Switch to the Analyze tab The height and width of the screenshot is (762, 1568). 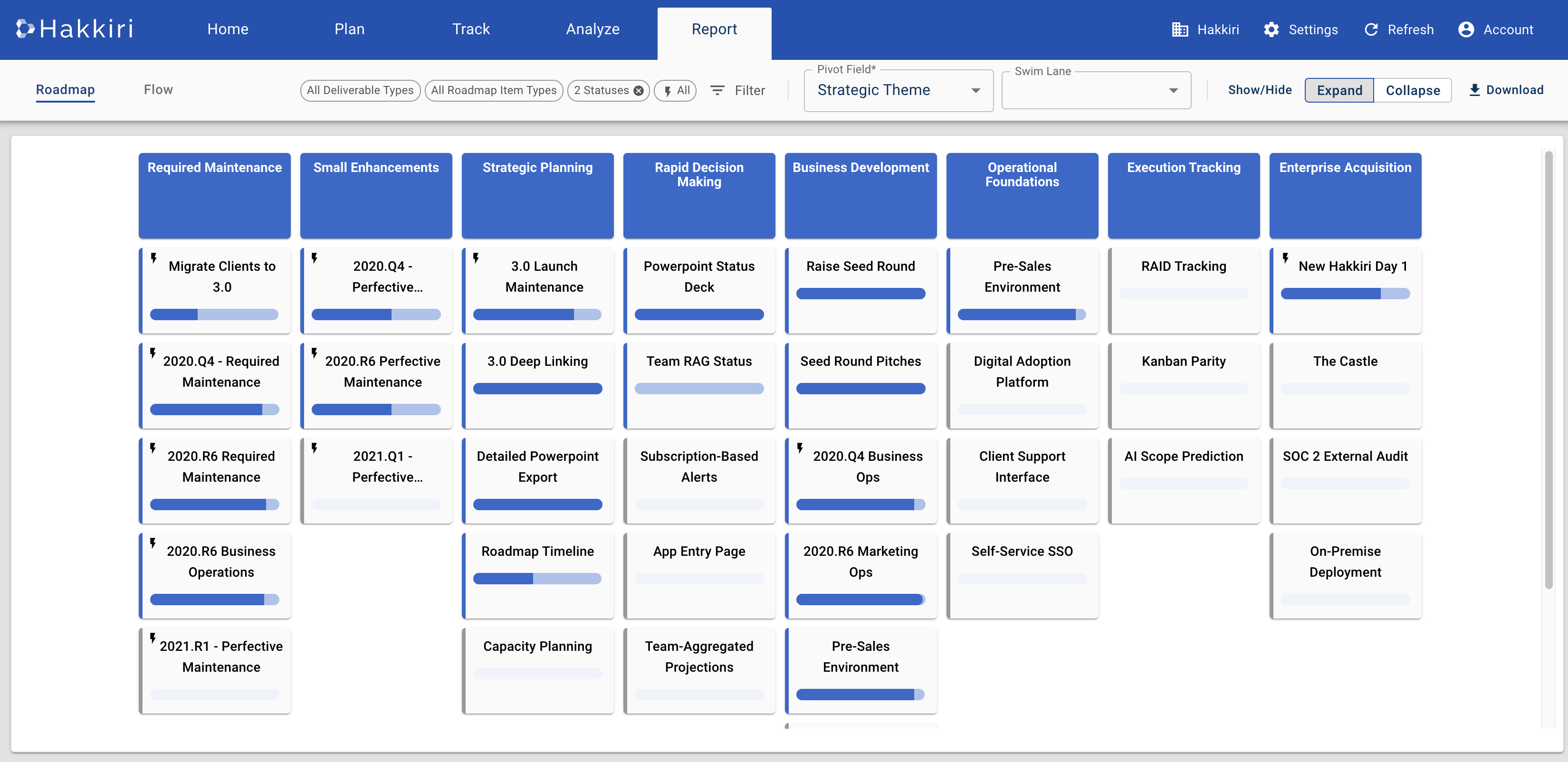tap(592, 29)
